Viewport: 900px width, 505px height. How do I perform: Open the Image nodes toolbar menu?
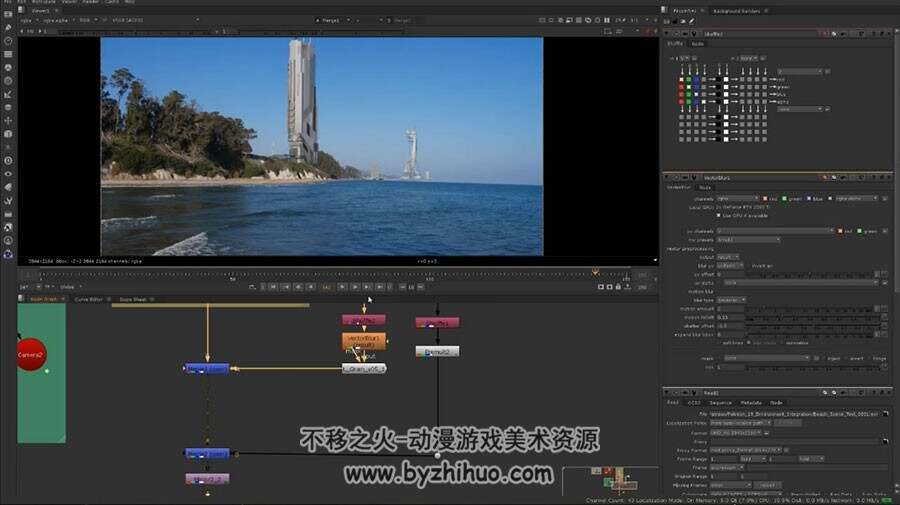8,14
